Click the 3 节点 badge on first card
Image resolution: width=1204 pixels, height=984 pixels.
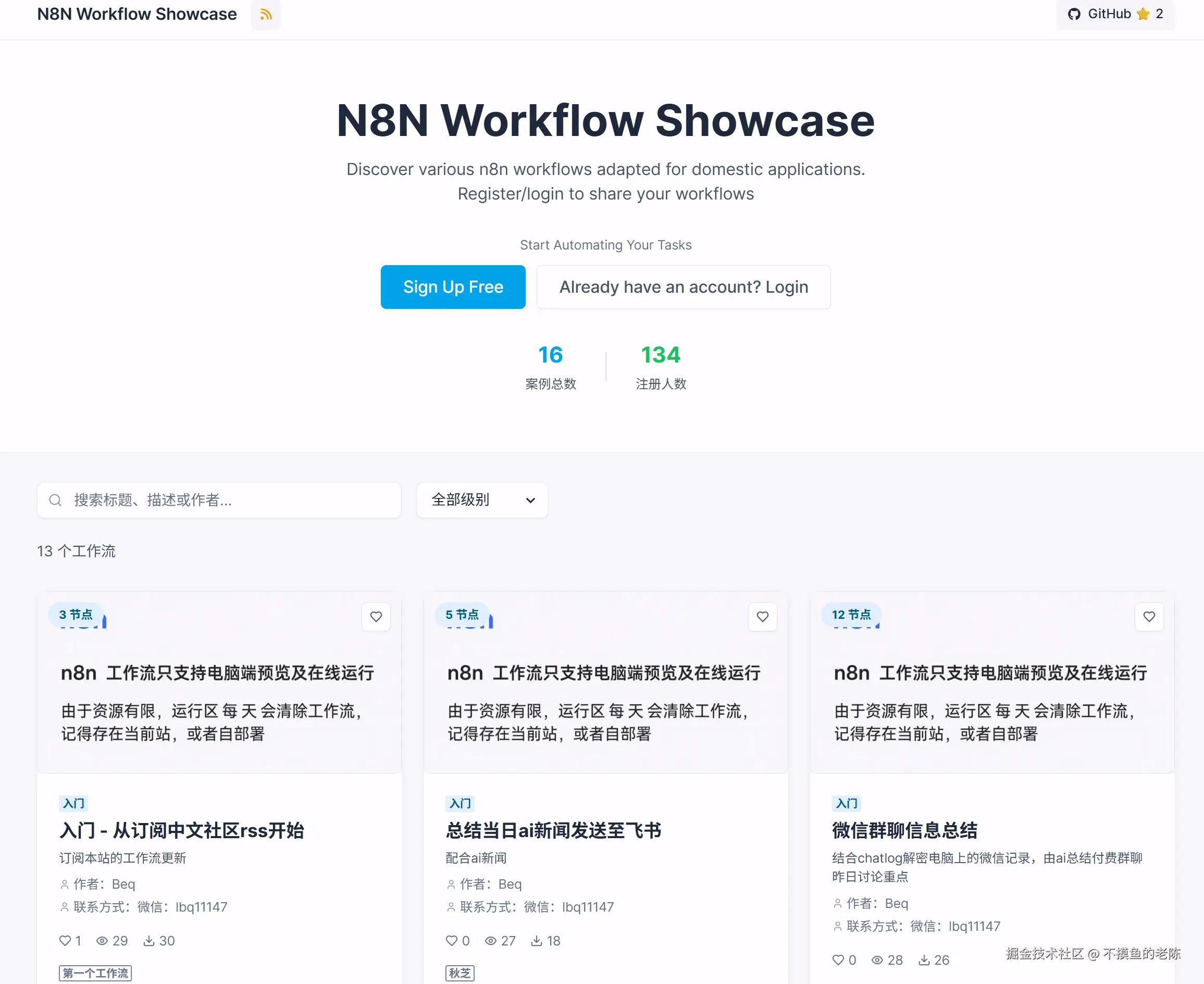click(x=76, y=615)
